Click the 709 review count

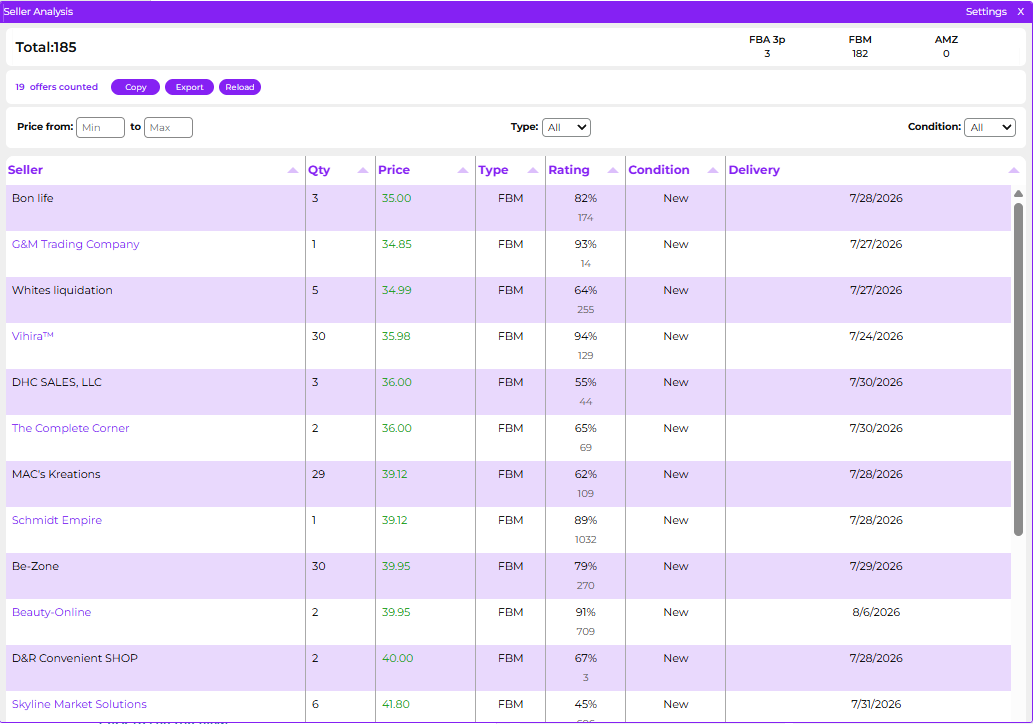[585, 632]
